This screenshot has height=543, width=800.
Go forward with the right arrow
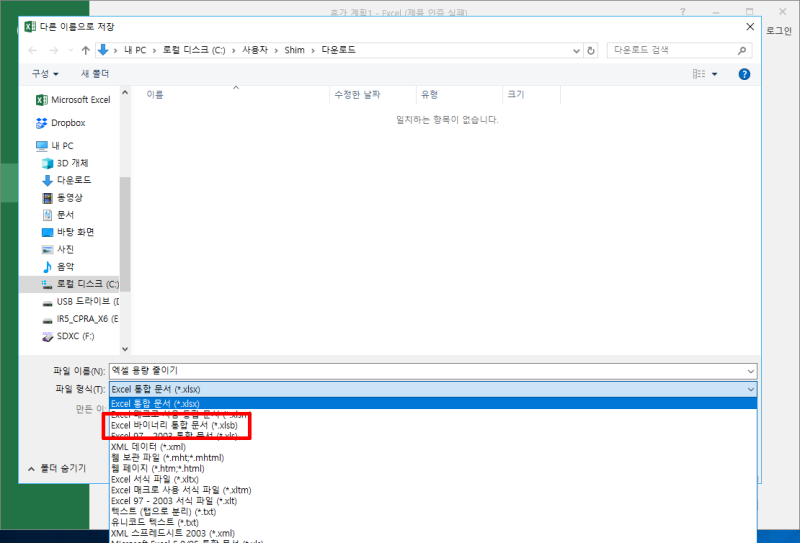tap(54, 50)
